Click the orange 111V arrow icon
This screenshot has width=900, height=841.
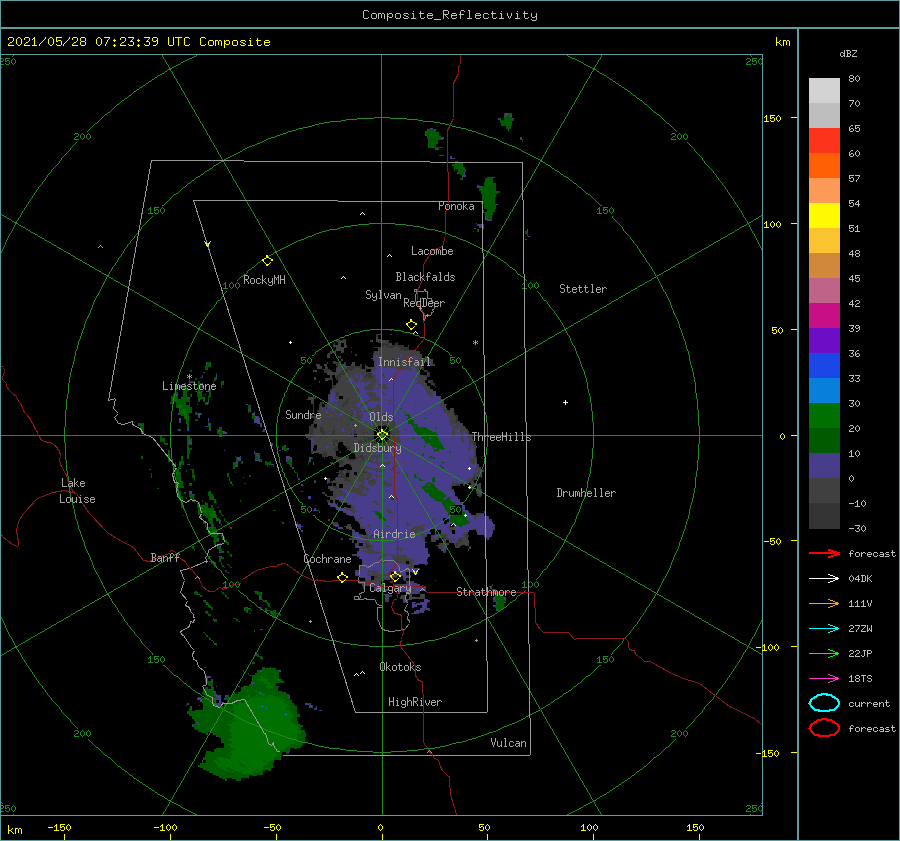click(824, 603)
